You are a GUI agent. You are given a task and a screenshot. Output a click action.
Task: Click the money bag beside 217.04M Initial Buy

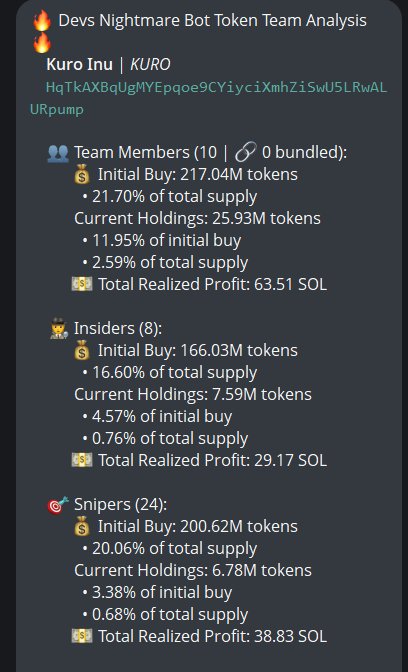[x=82, y=175]
